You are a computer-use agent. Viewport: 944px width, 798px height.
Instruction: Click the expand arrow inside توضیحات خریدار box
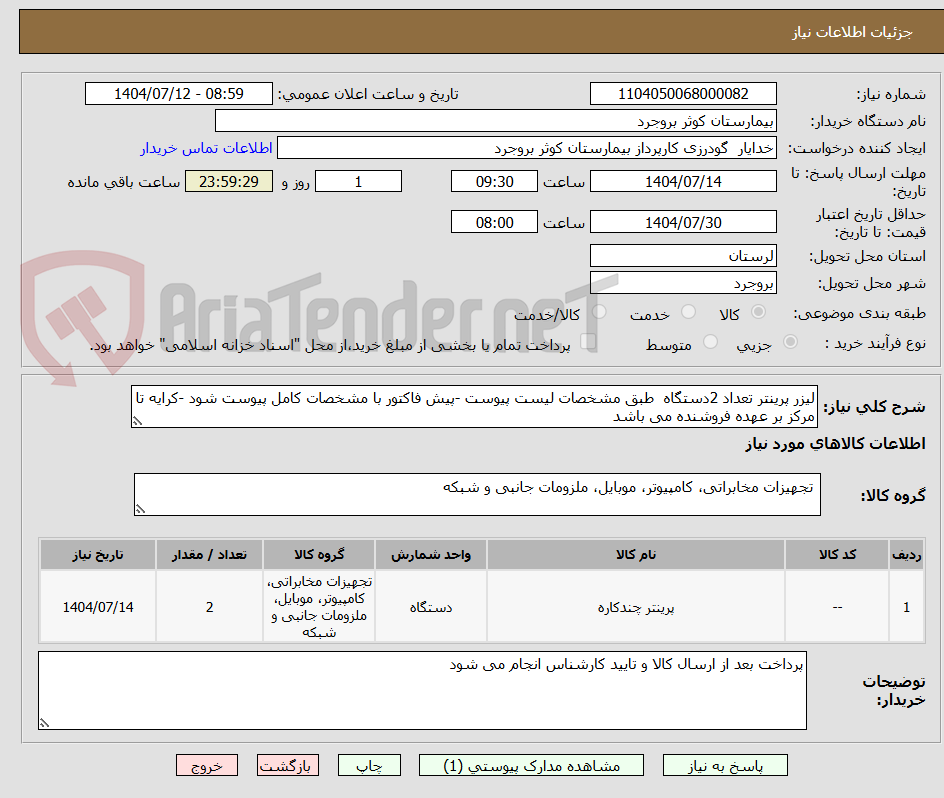pyautogui.click(x=46, y=723)
